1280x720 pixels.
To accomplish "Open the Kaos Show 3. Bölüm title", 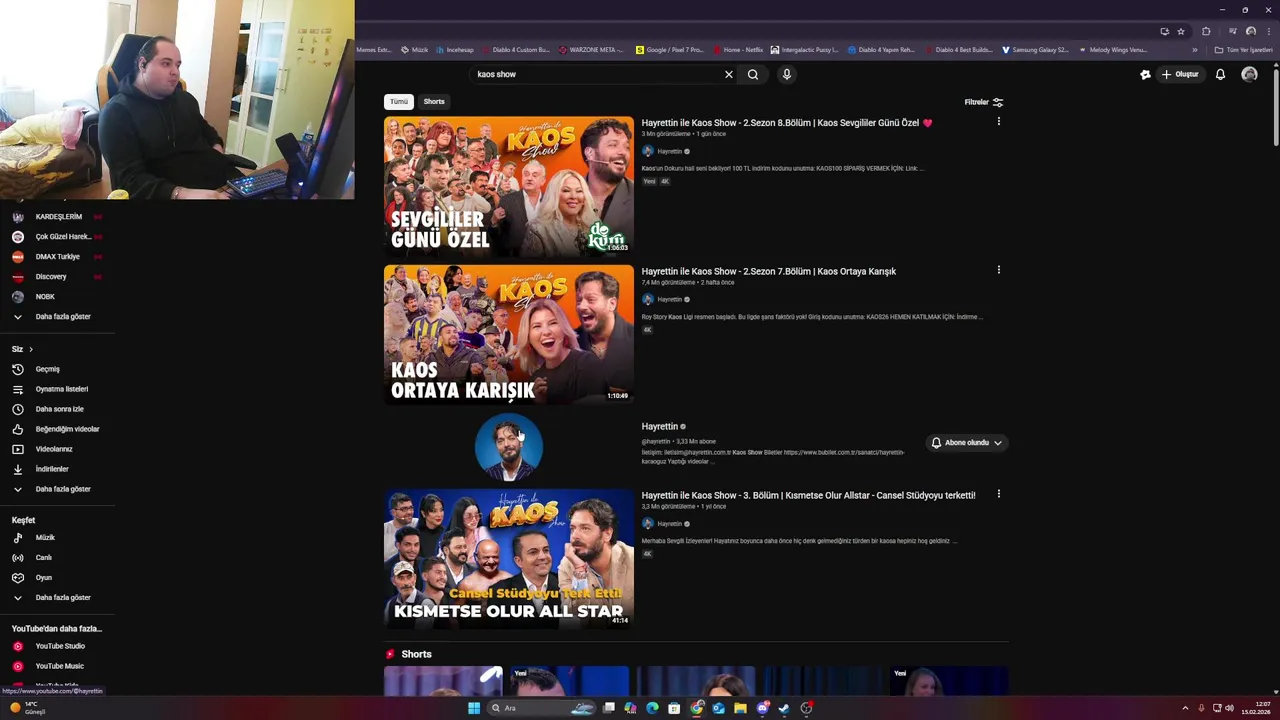I will (x=808, y=495).
